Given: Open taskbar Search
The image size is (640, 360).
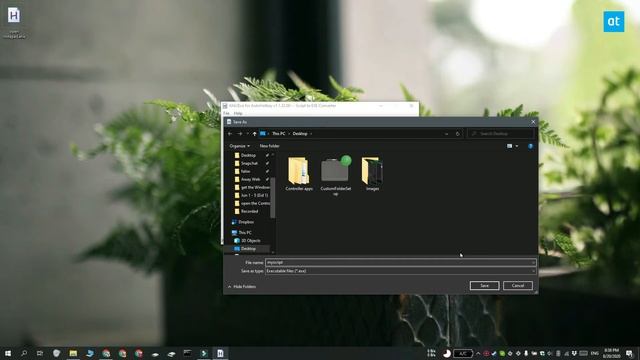Looking at the screenshot, I should click(24, 353).
